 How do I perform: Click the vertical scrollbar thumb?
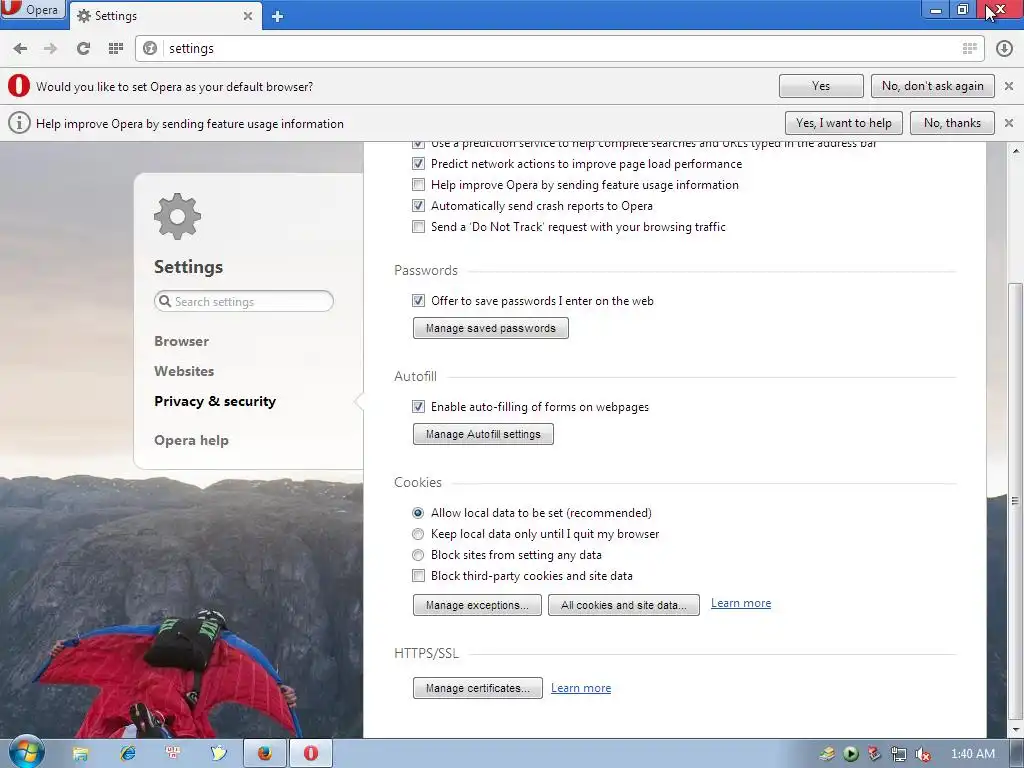coord(1016,501)
